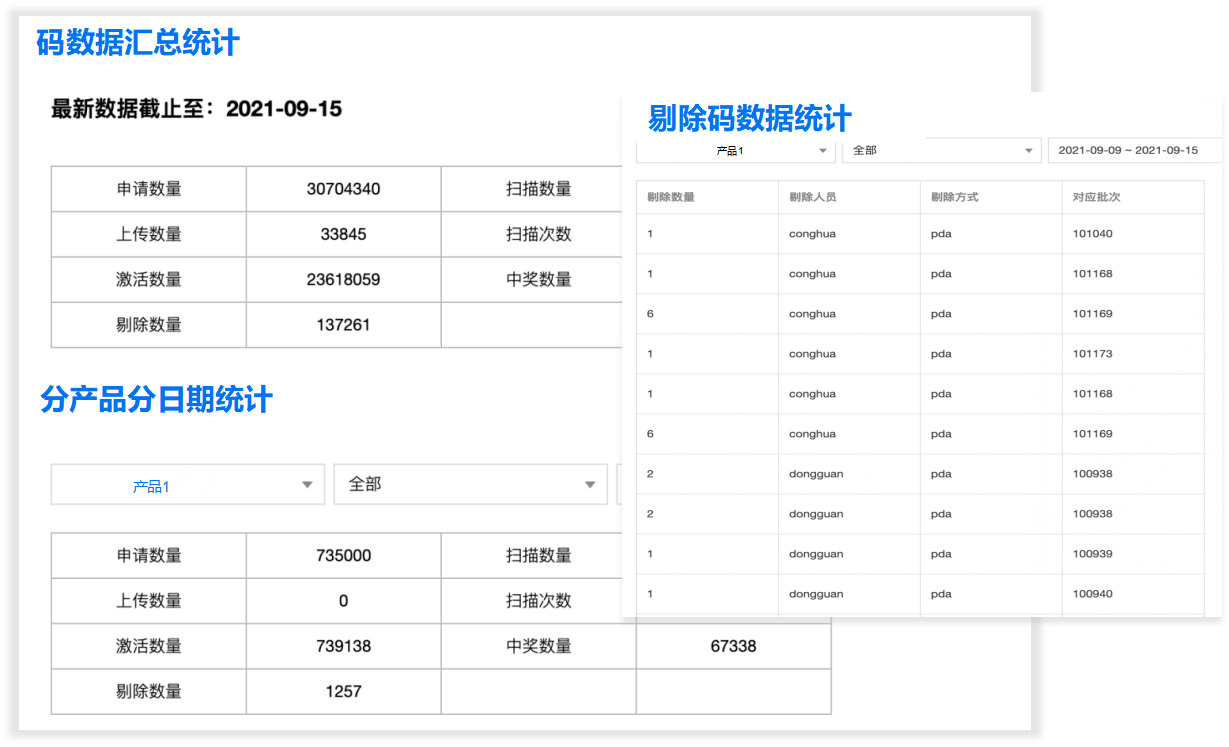Image resolution: width=1229 pixels, height=747 pixels.
Task: Open the 产品1 dropdown under 分产品分日期统计
Action: tap(187, 485)
